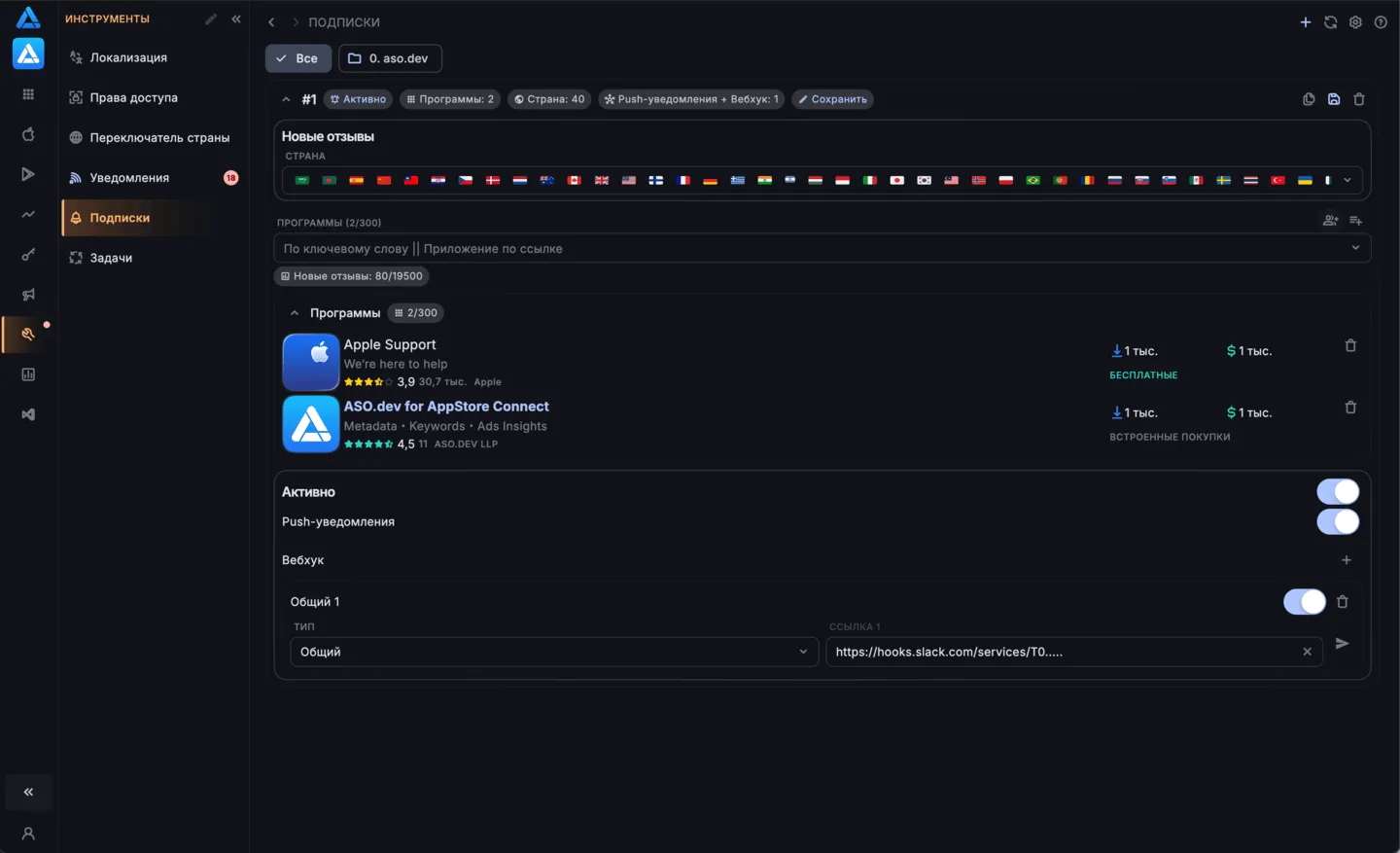
Task: Delete the Общий 1 webhook
Action: pos(1343,602)
